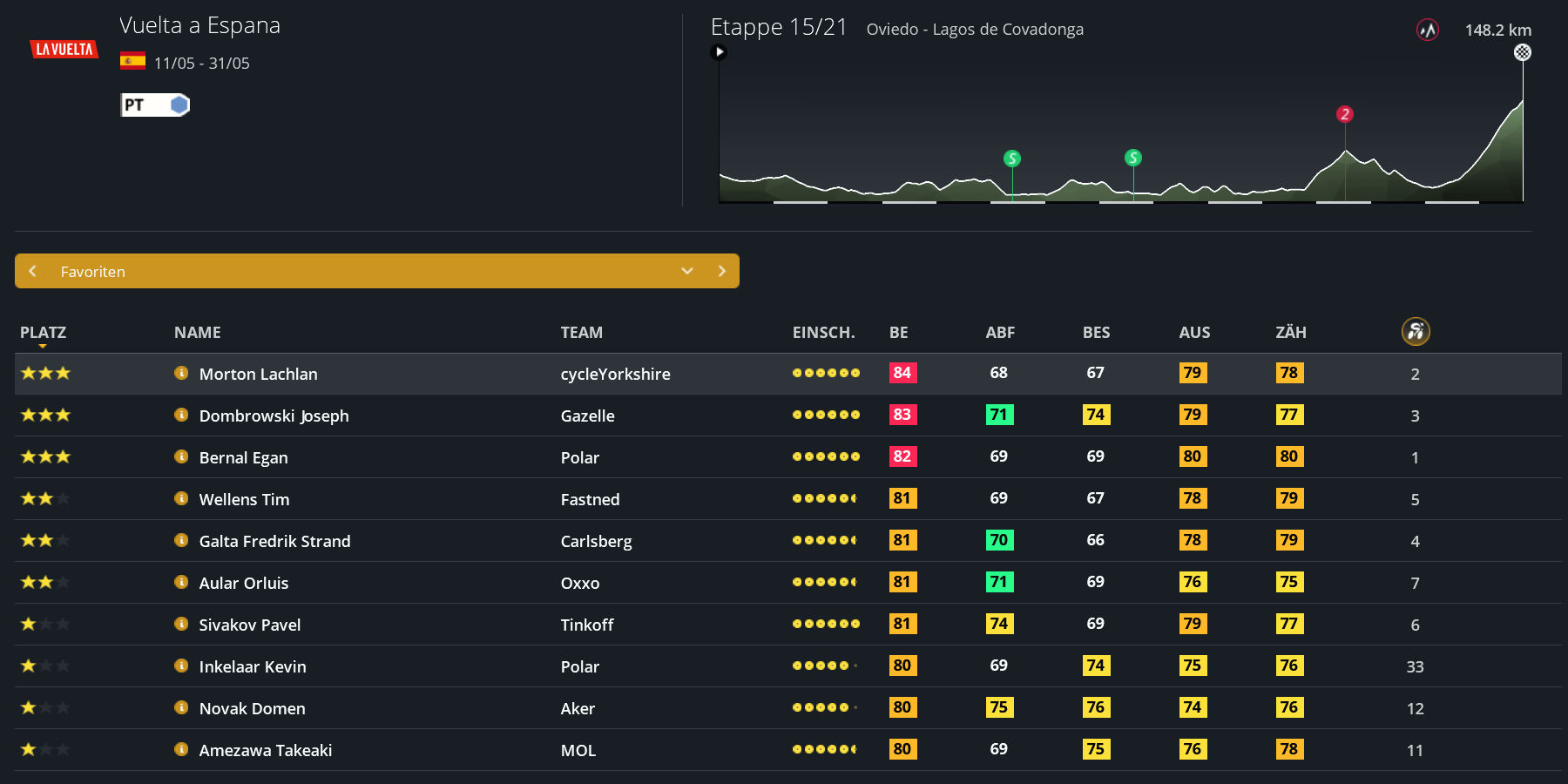The width and height of the screenshot is (1568, 784).
Task: Click the stage start play marker
Action: click(720, 52)
